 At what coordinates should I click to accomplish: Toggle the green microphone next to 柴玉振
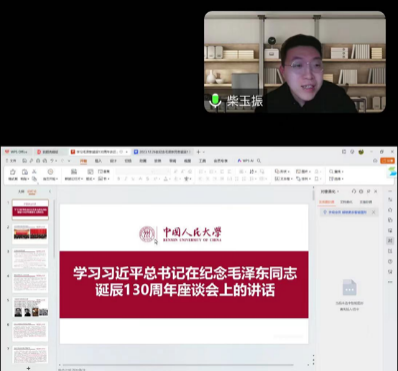pyautogui.click(x=215, y=100)
